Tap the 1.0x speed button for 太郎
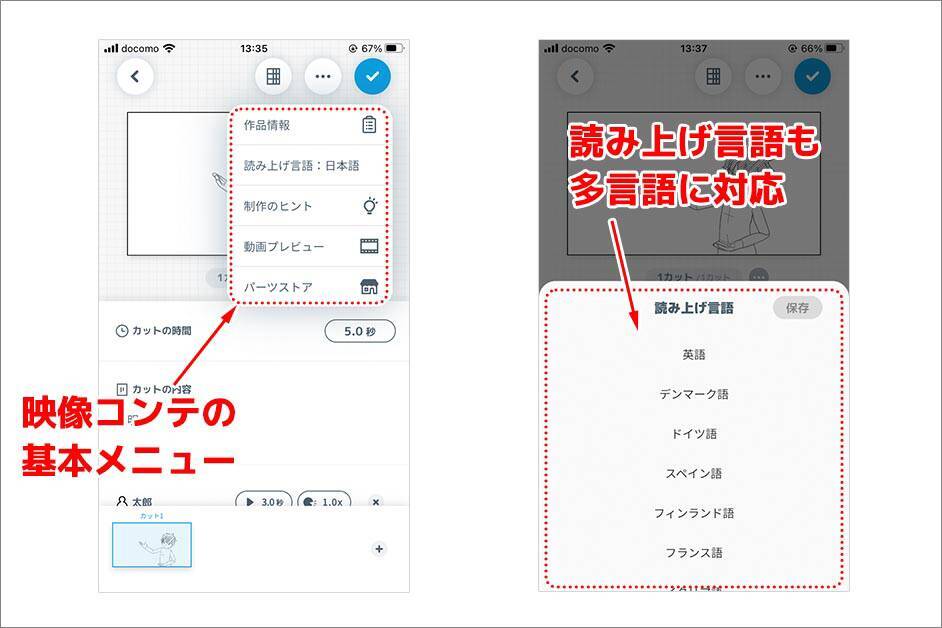942x628 pixels. [x=324, y=500]
